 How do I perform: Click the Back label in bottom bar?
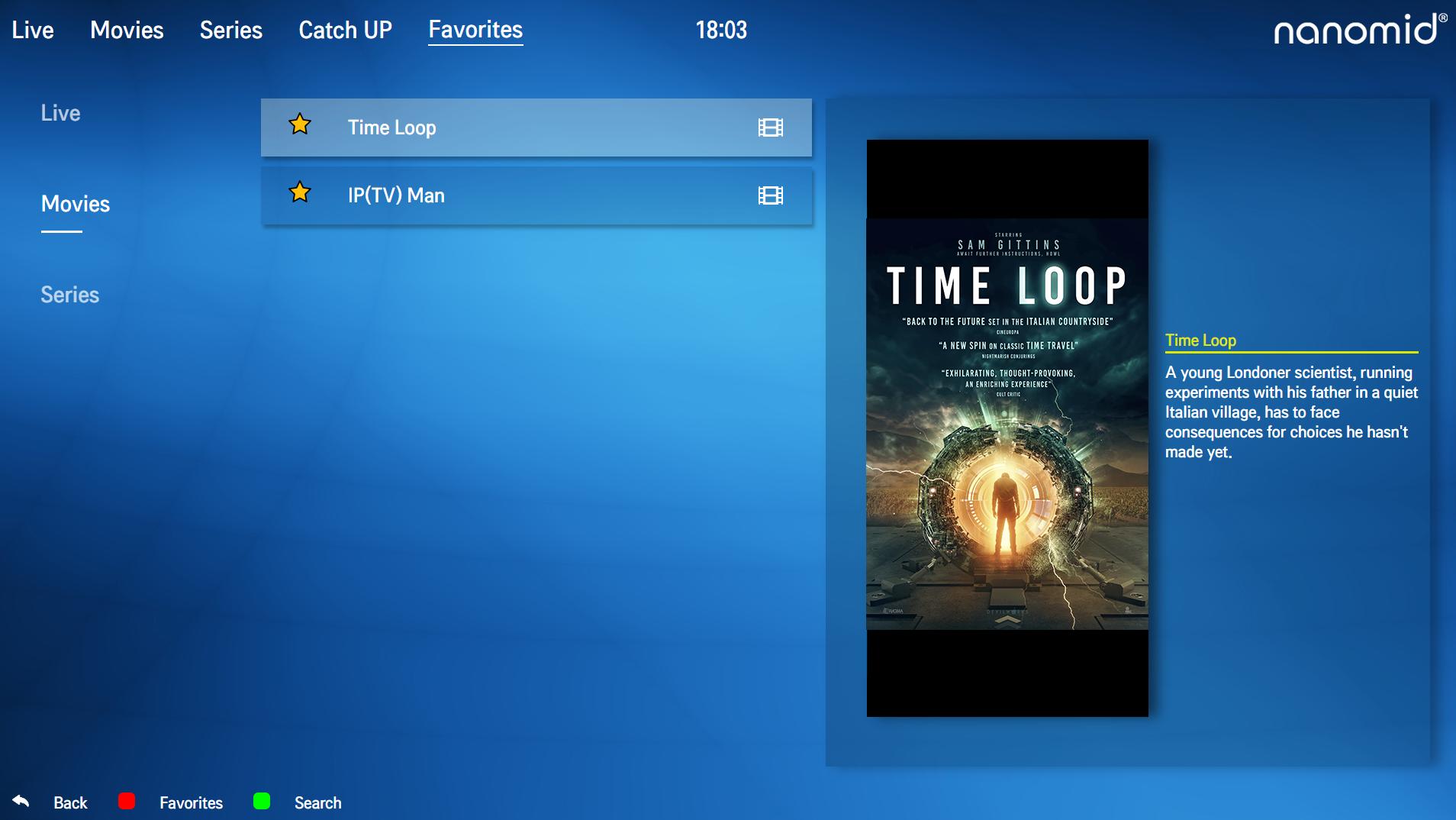(70, 802)
